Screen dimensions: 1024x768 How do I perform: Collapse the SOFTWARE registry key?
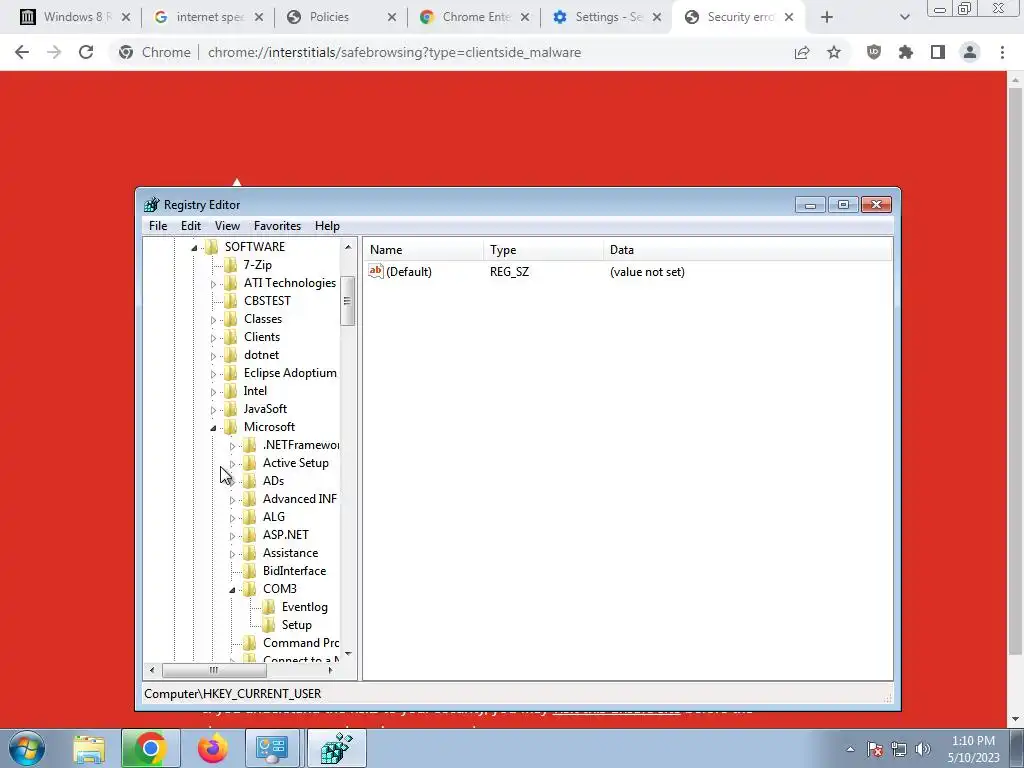point(194,248)
